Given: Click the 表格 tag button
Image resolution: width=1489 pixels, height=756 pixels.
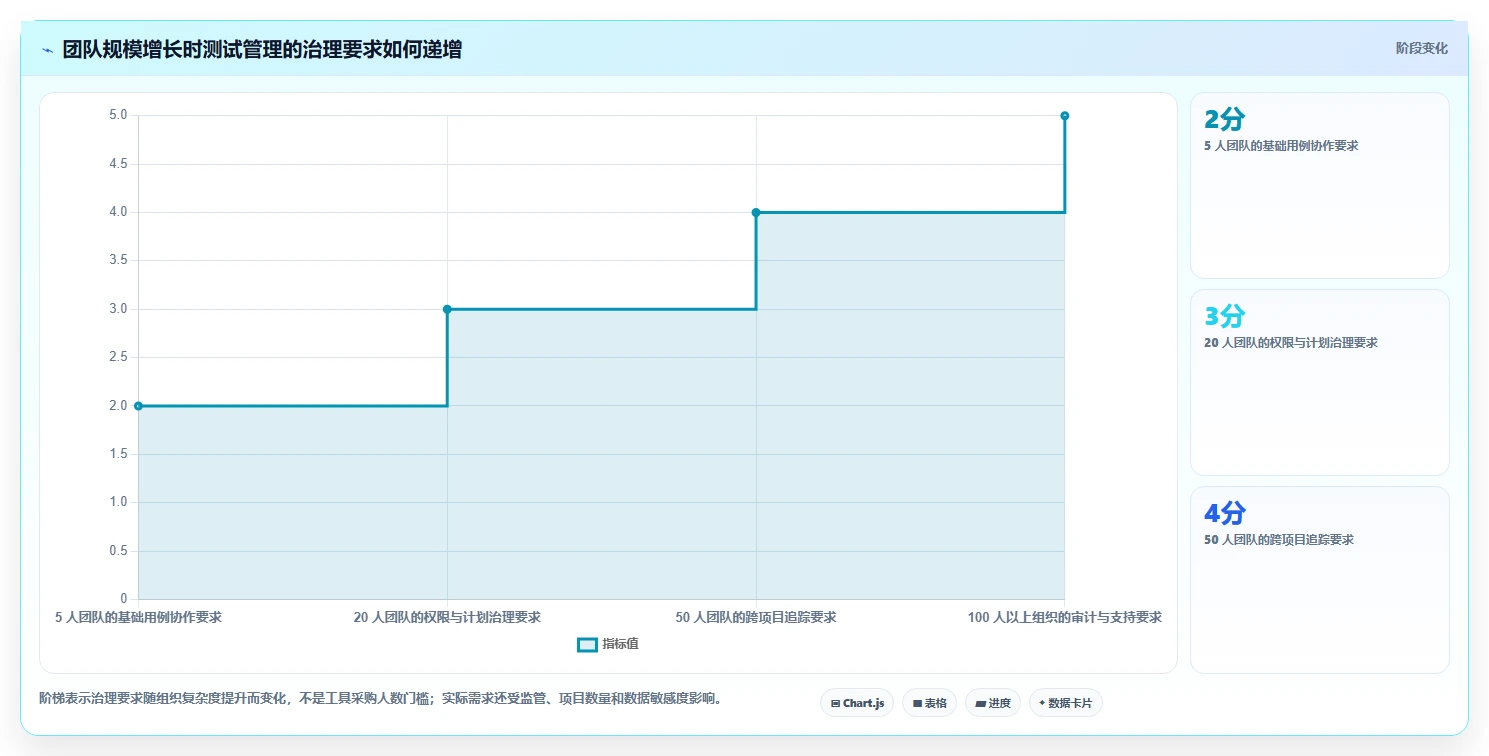Looking at the screenshot, I should (929, 703).
